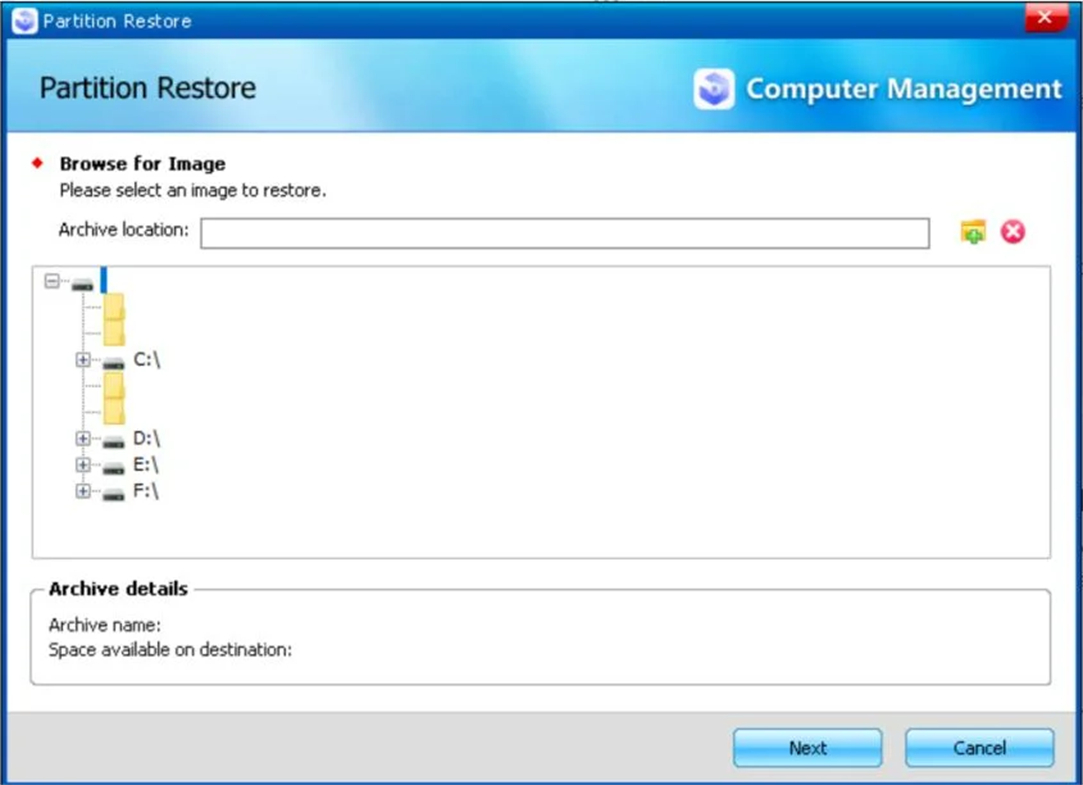
Task: Click the E:\ drive icon
Action: click(x=114, y=466)
